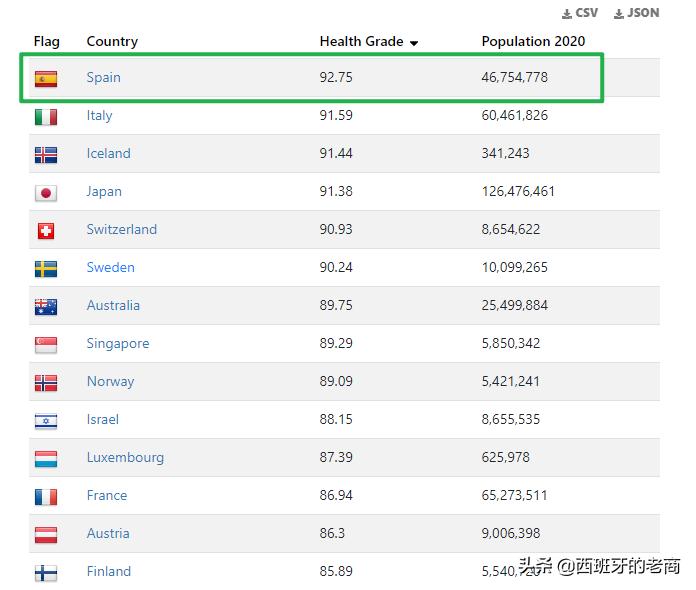Click the Flag column header
This screenshot has width=696, height=590.
[x=47, y=41]
